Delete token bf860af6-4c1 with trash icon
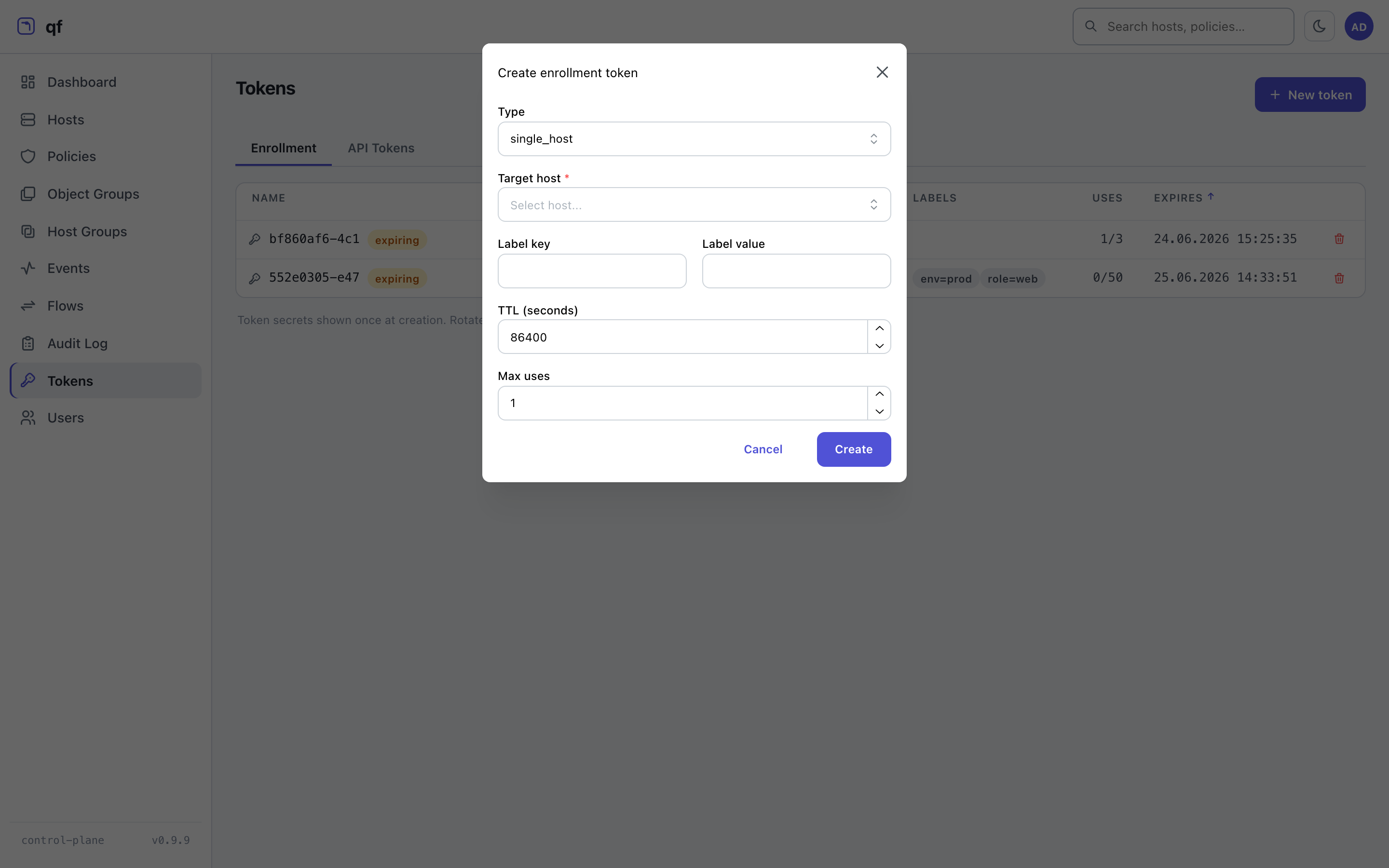This screenshot has width=1389, height=868. [x=1339, y=239]
